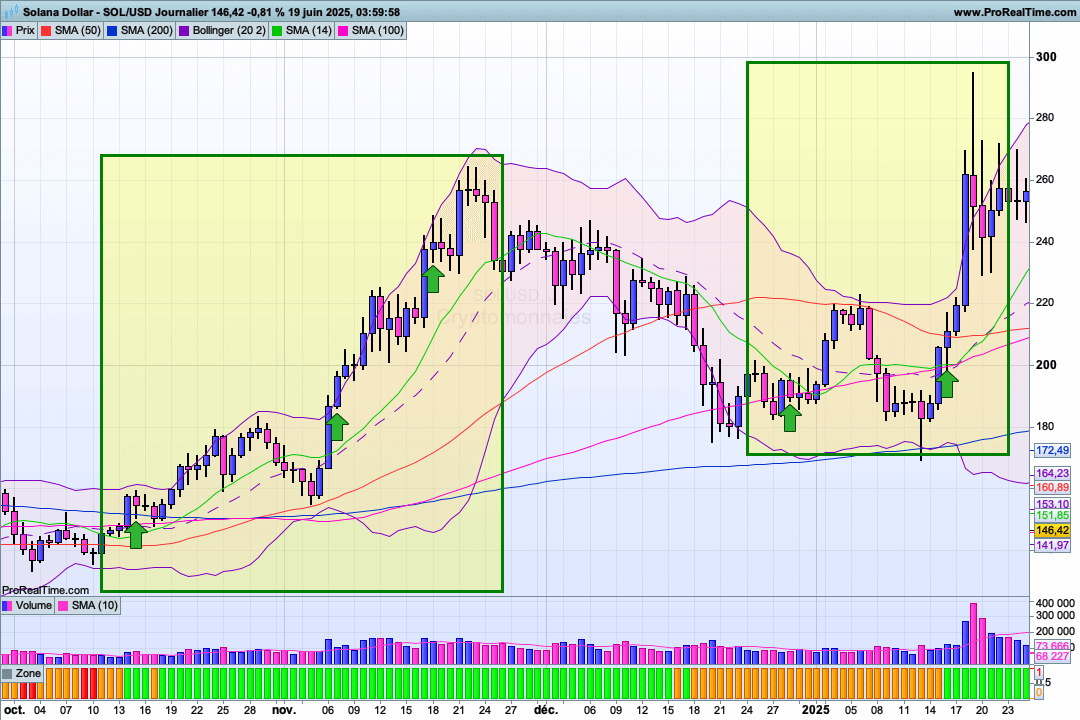This screenshot has height=720, width=1080.
Task: Open the www.ProRealTime.com link
Action: tap(1015, 12)
